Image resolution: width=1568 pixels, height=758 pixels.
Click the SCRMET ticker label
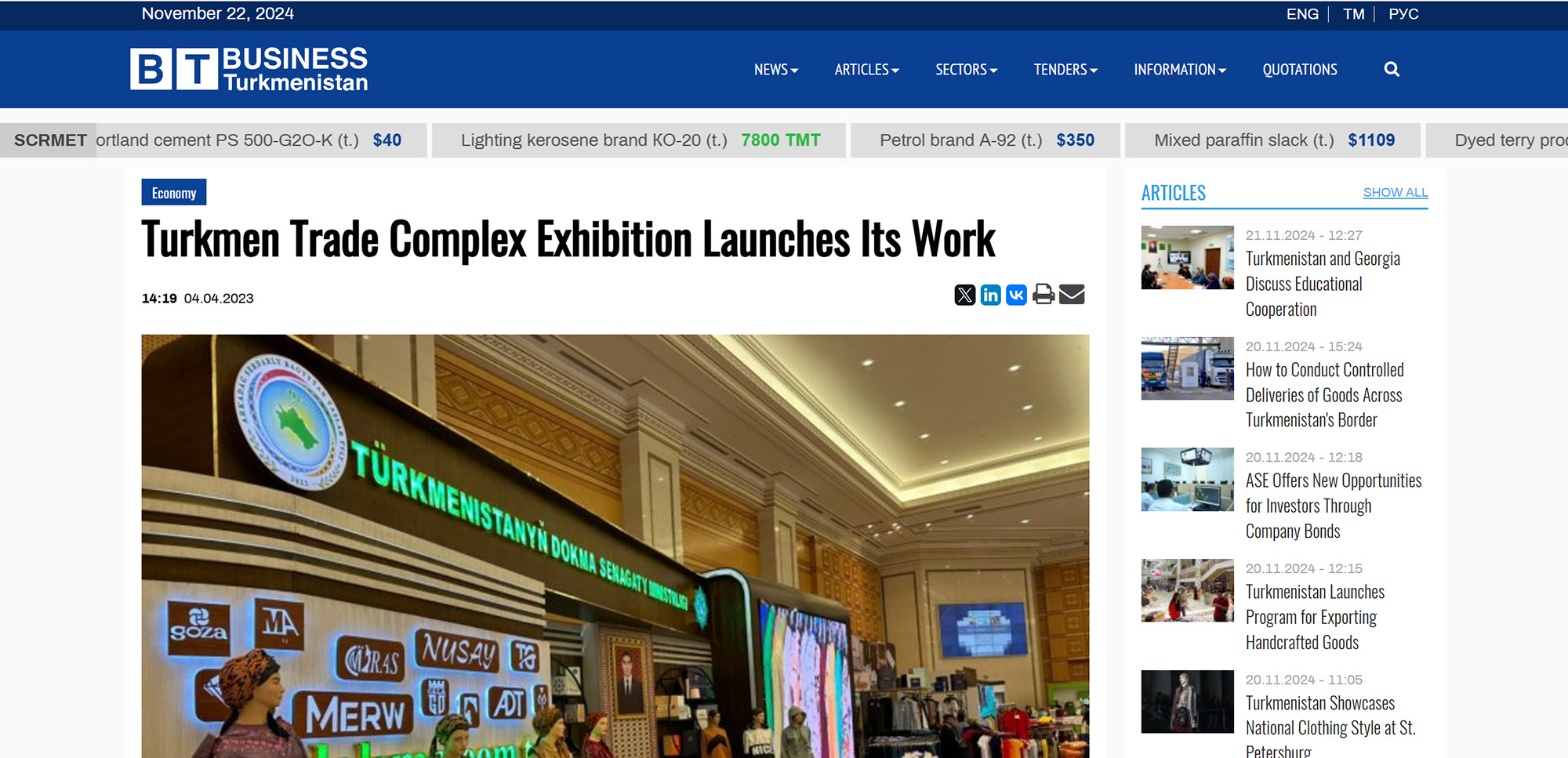click(x=50, y=140)
